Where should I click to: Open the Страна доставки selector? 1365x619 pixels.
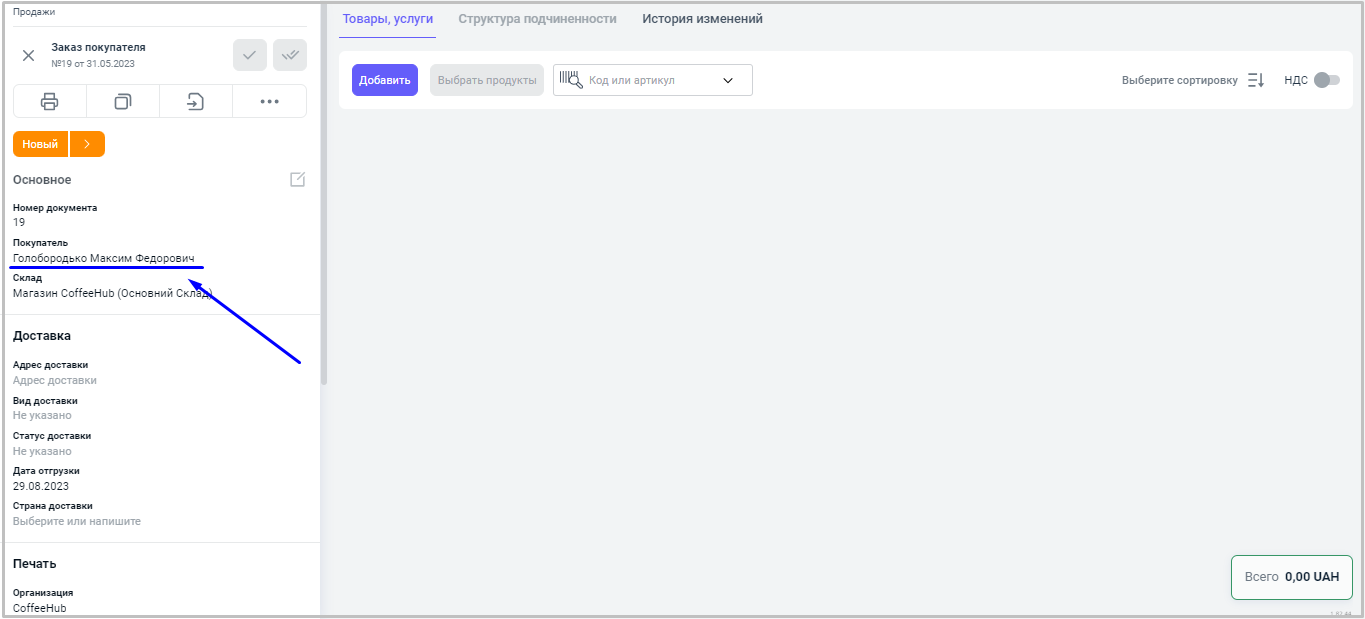(x=77, y=521)
